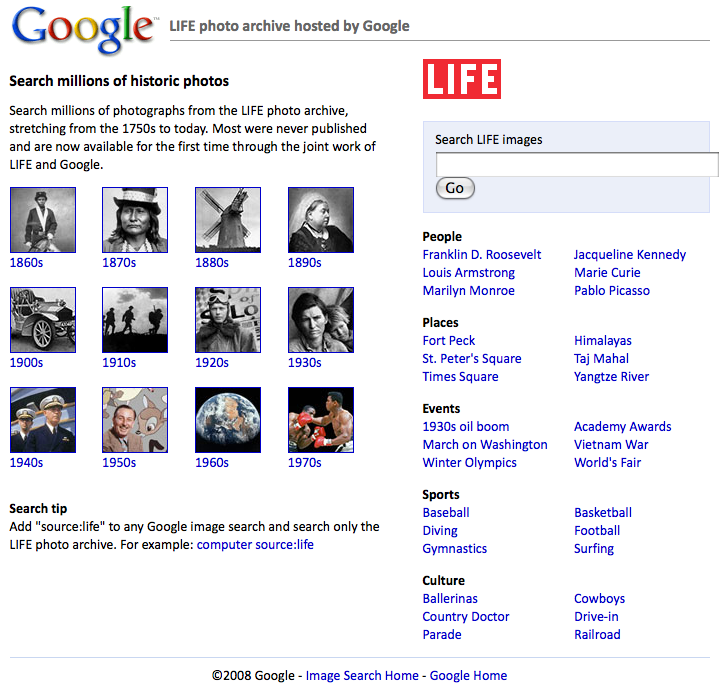This screenshot has width=722, height=692.
Task: Go to Image Search Home
Action: tap(362, 676)
